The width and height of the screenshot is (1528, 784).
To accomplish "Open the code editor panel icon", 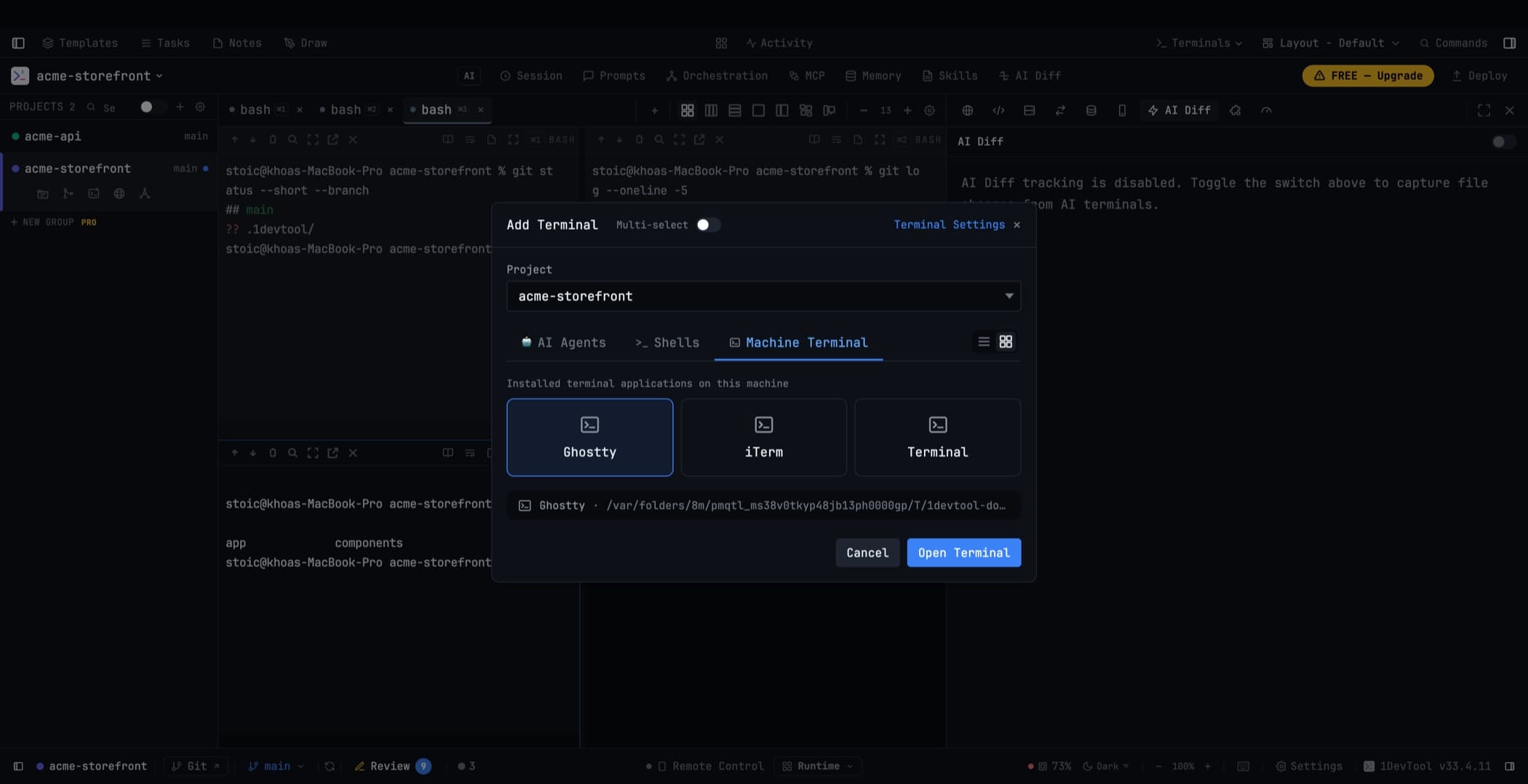I will click(x=998, y=111).
